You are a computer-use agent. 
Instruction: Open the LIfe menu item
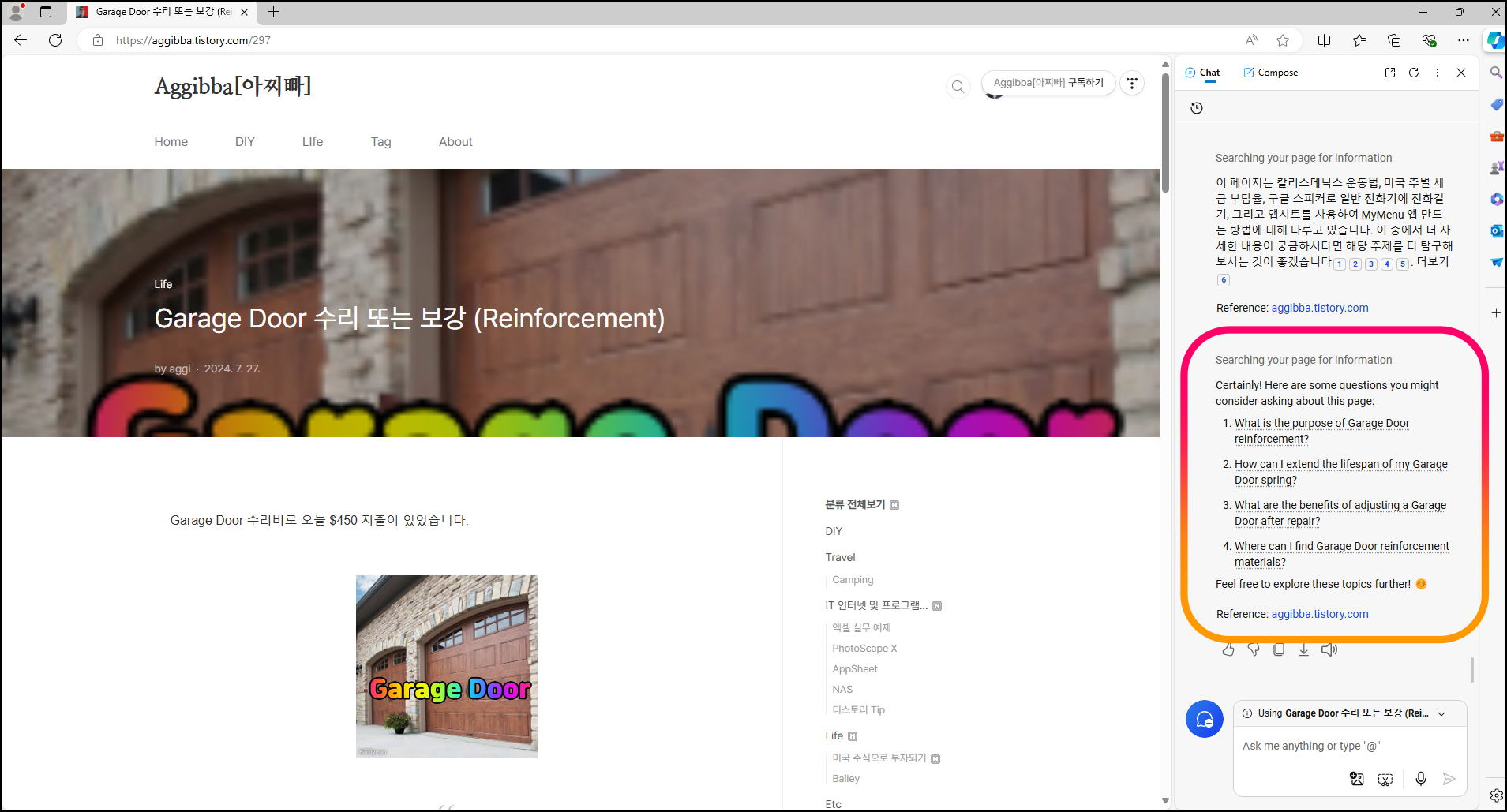coord(313,142)
